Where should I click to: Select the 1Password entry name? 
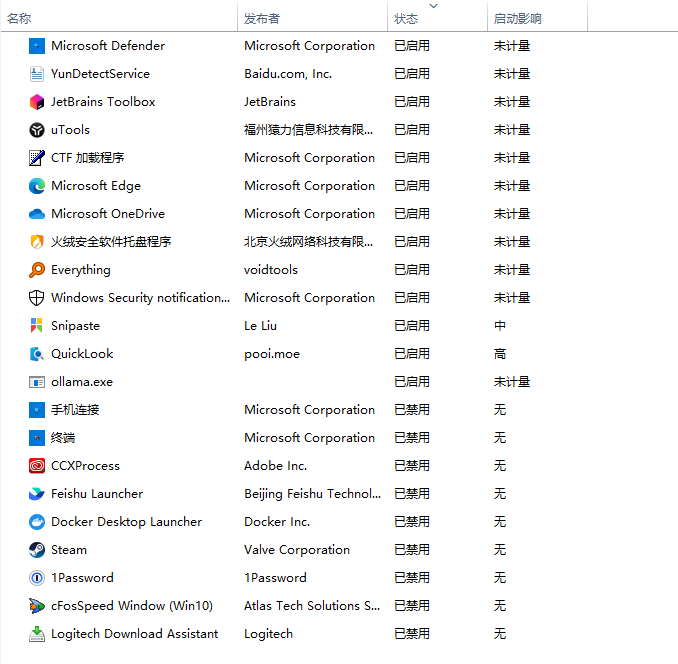pyautogui.click(x=82, y=578)
